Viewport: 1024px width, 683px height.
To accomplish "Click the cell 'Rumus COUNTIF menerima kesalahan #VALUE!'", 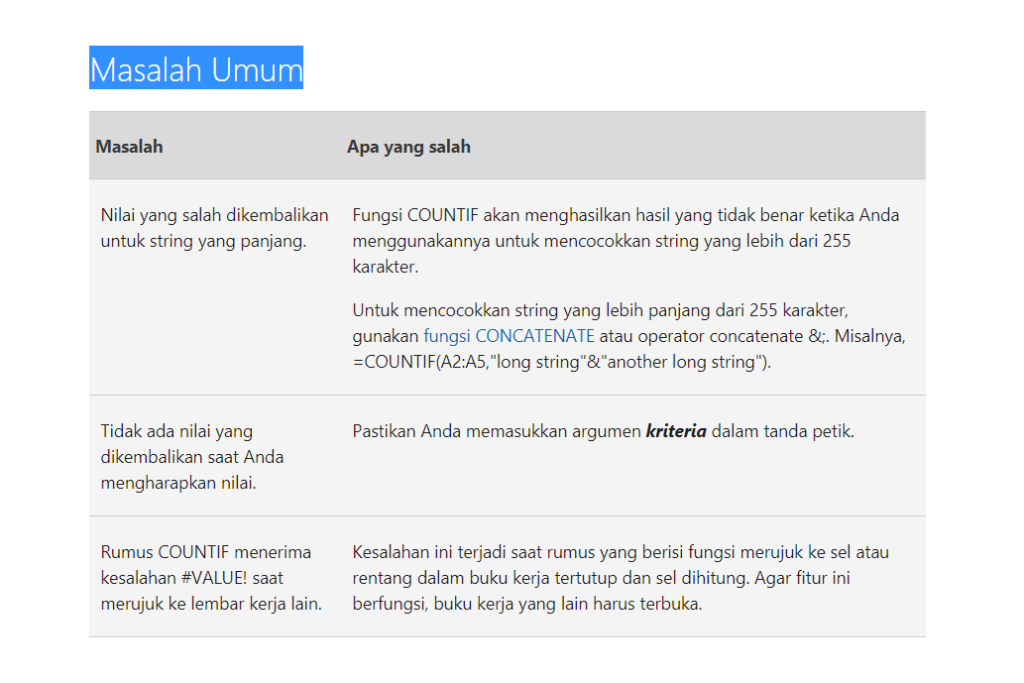I will [211, 578].
